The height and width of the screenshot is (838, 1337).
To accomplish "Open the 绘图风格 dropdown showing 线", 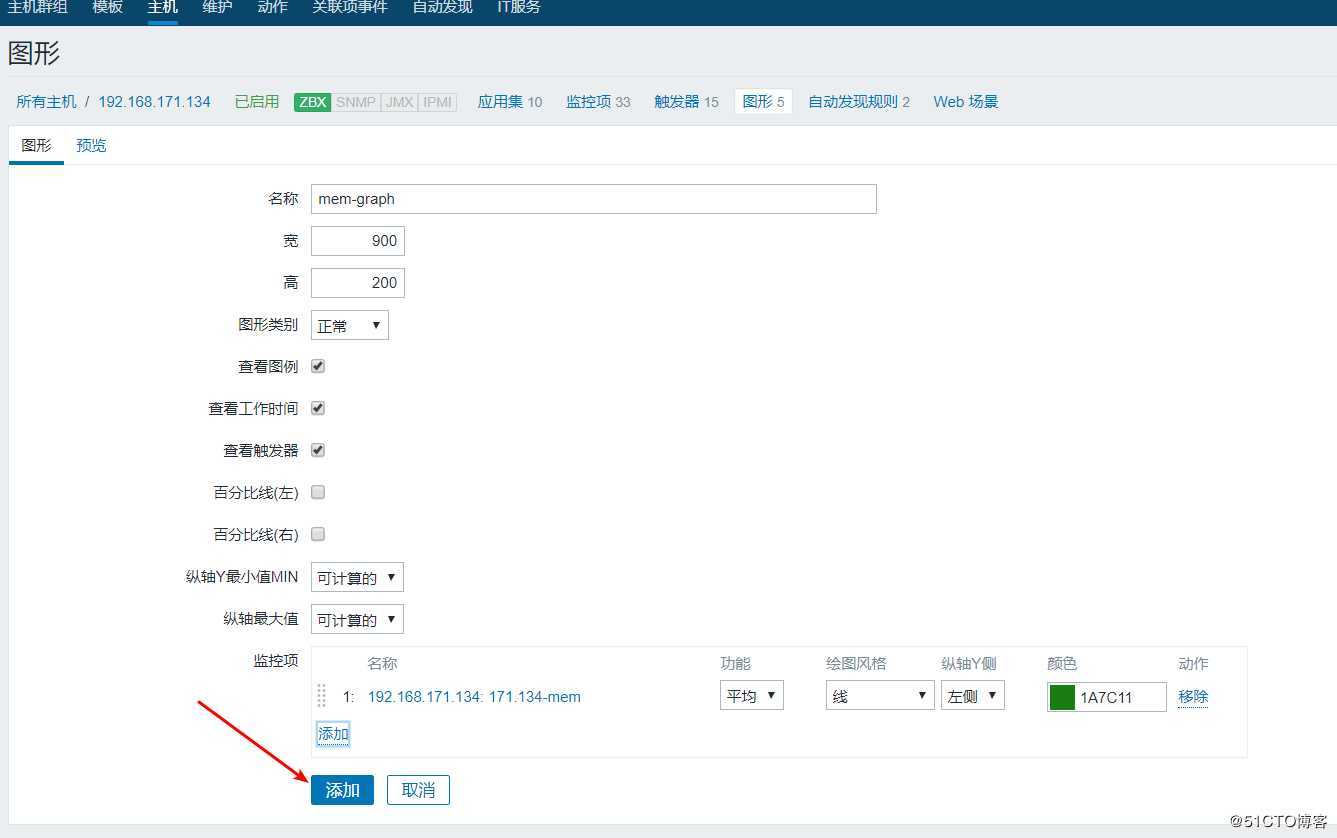I will 878,694.
